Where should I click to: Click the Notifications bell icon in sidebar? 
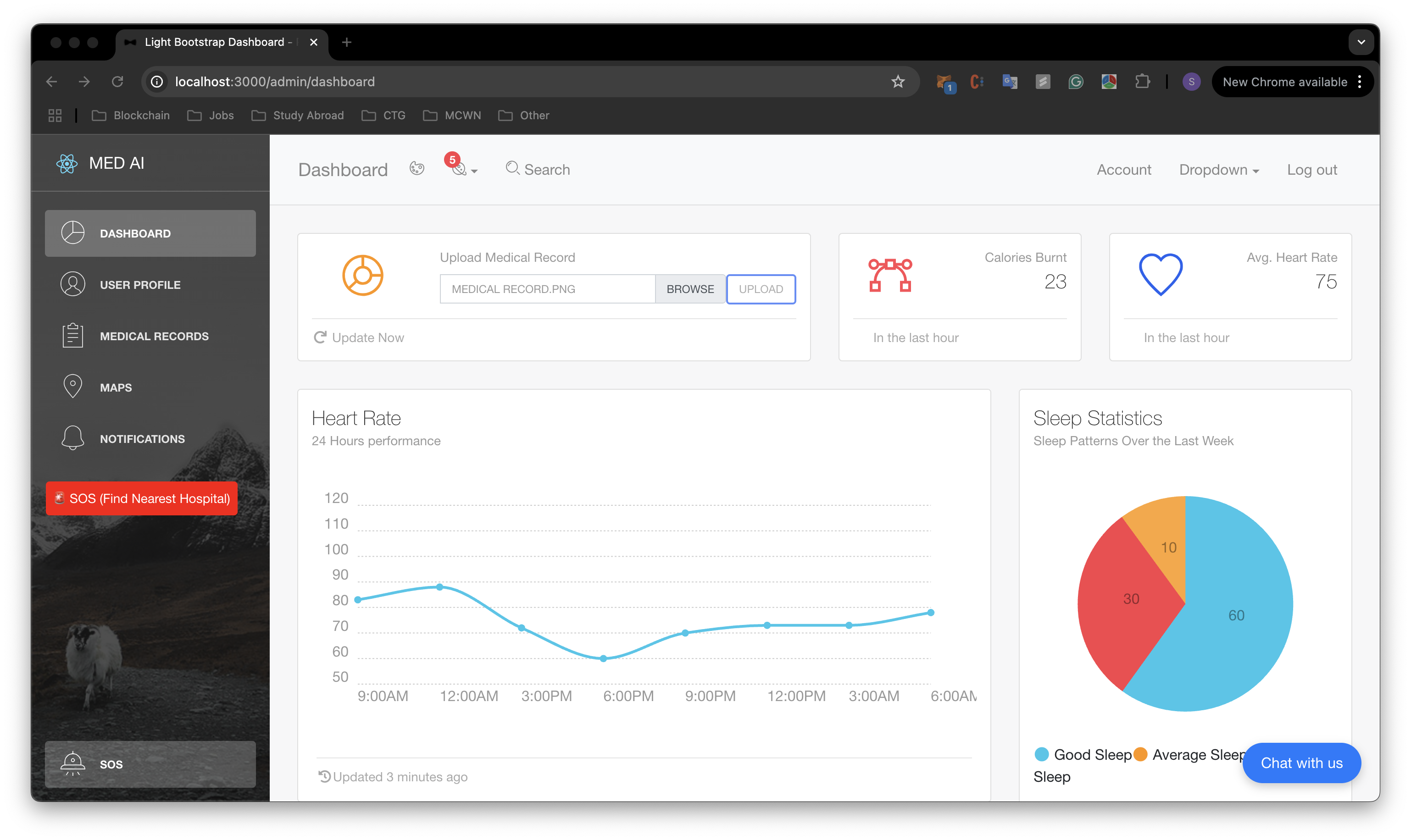pos(72,438)
